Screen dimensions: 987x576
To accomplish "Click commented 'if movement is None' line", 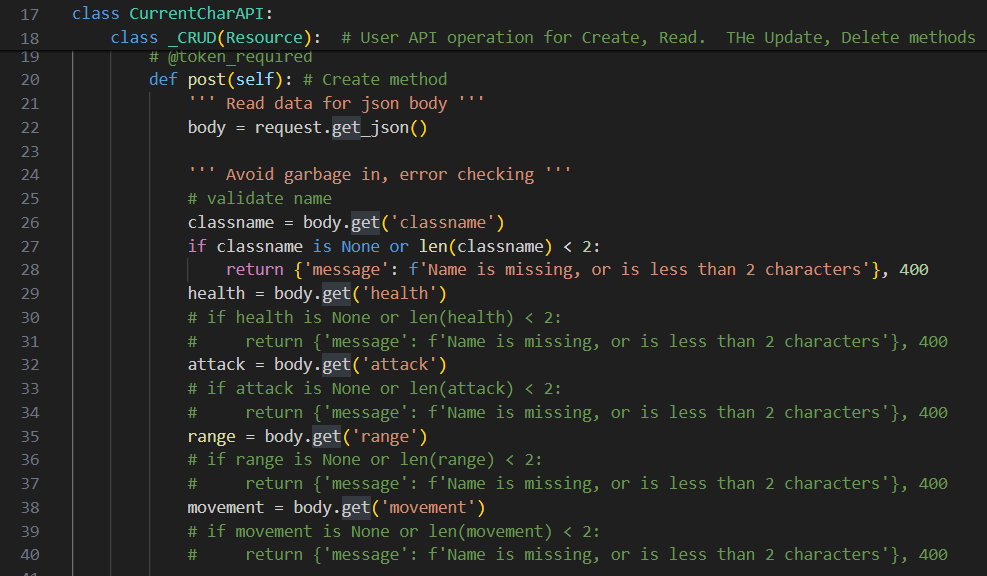I will (x=394, y=532).
